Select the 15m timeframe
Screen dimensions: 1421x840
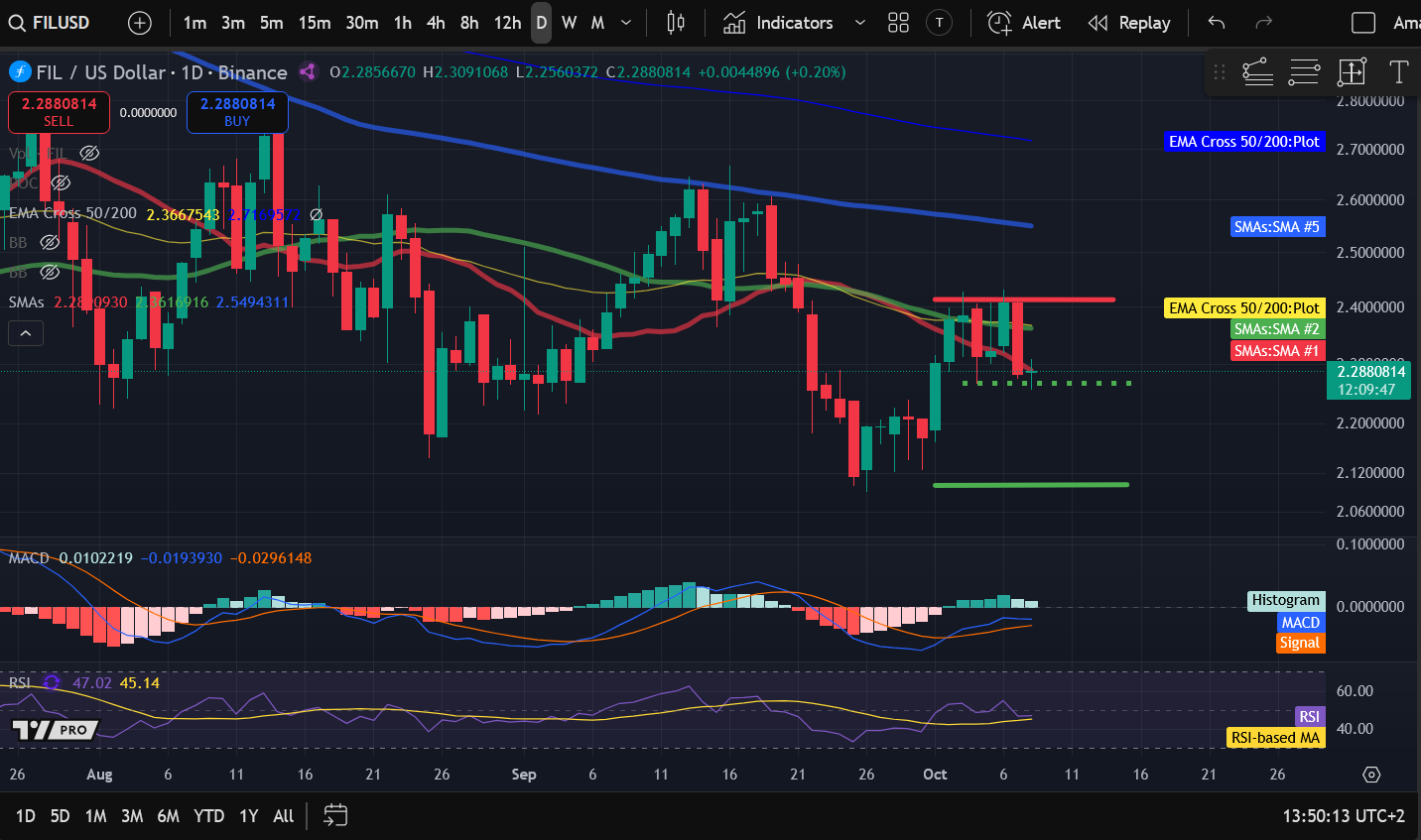pos(315,23)
